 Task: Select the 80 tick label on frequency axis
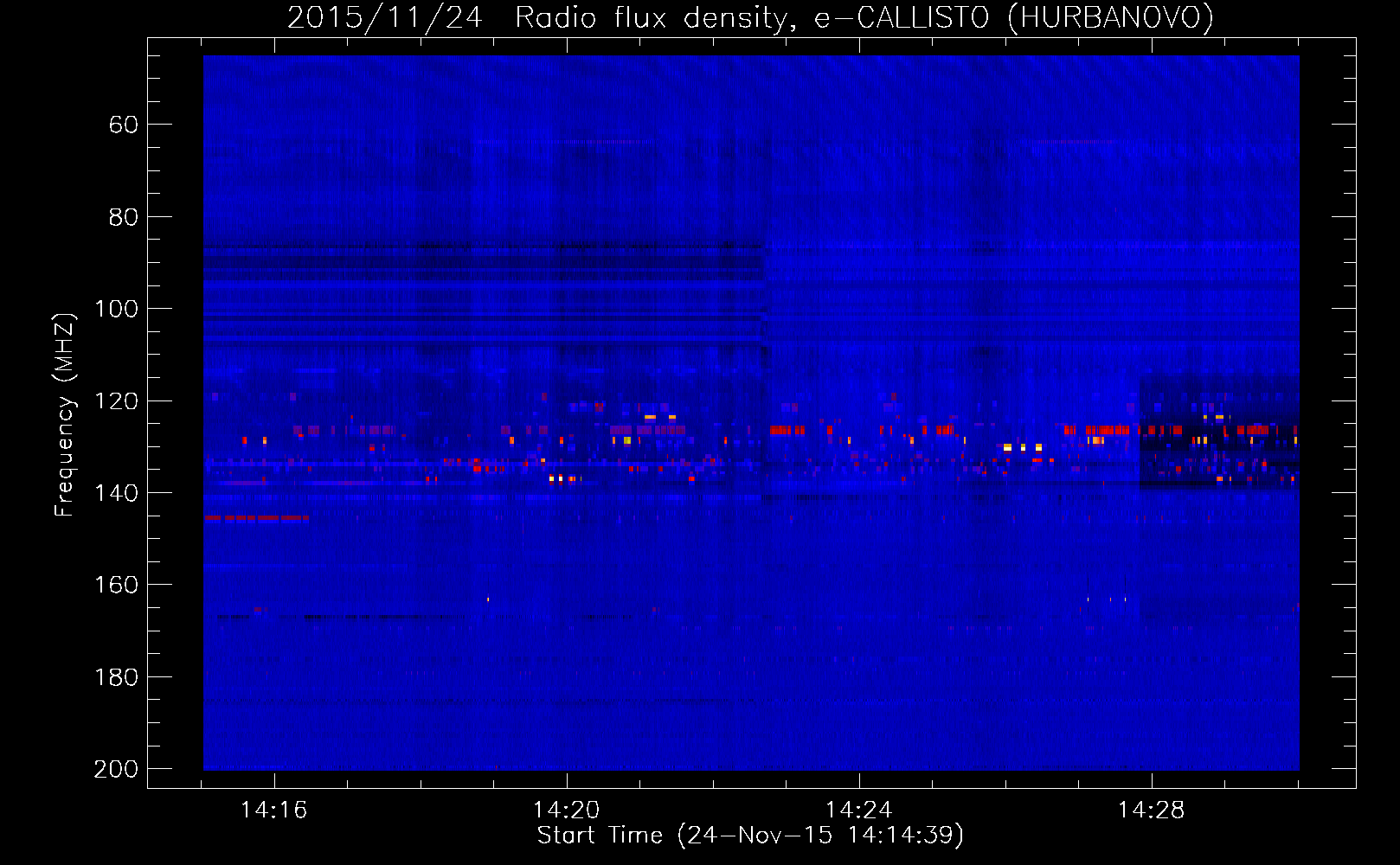pyautogui.click(x=124, y=217)
